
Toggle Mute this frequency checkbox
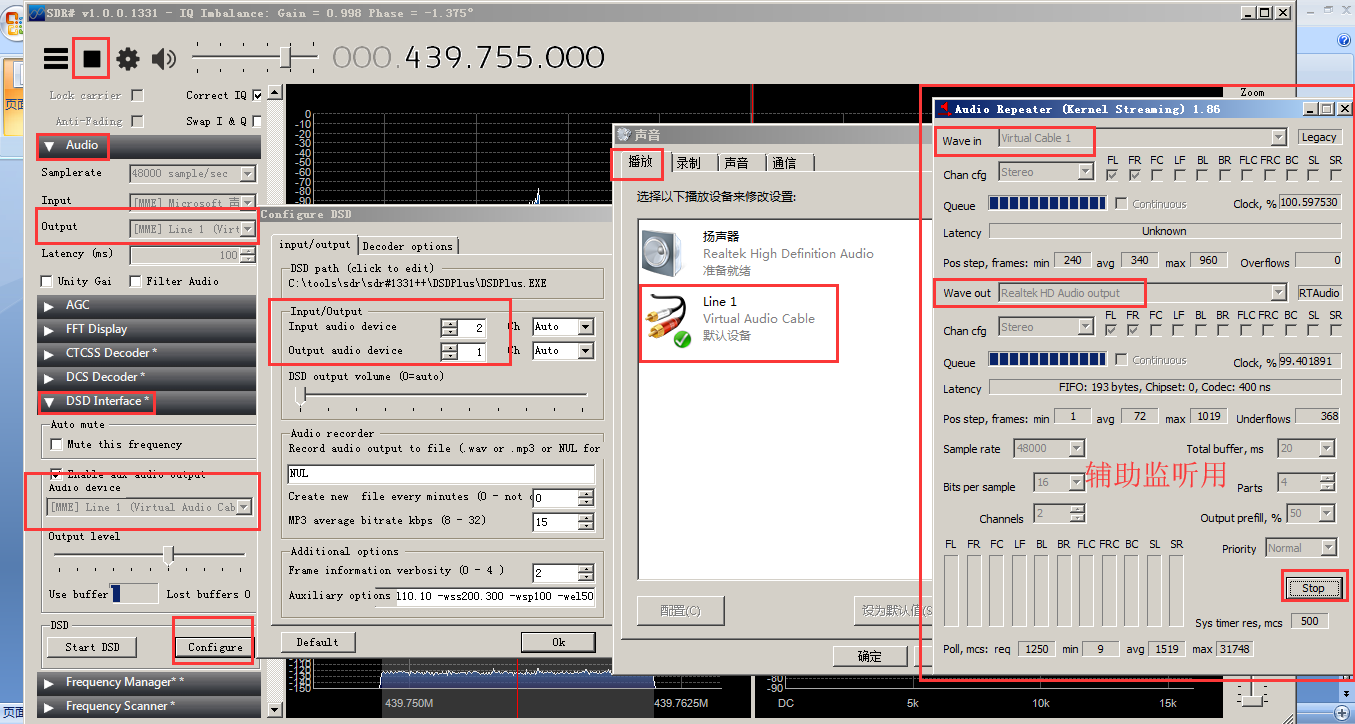(x=57, y=445)
